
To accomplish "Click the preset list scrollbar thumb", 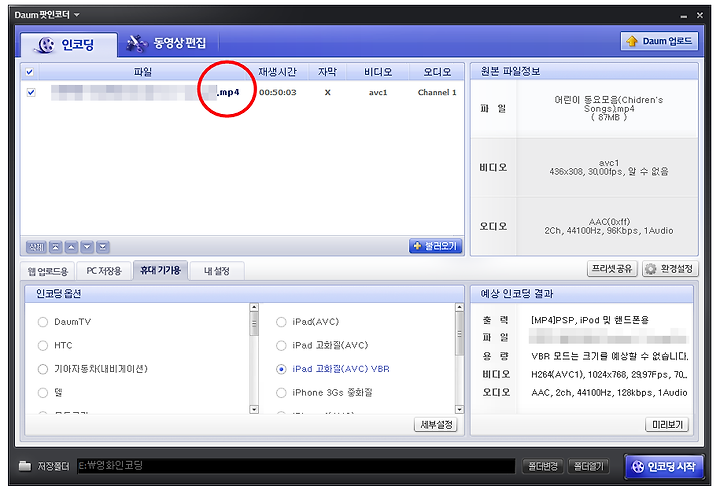I will pos(459,334).
